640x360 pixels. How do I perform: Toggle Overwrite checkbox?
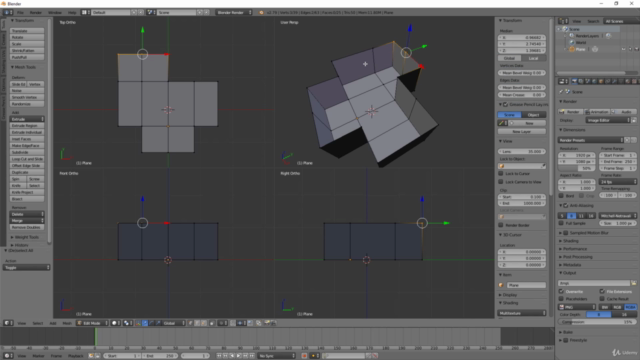562,291
